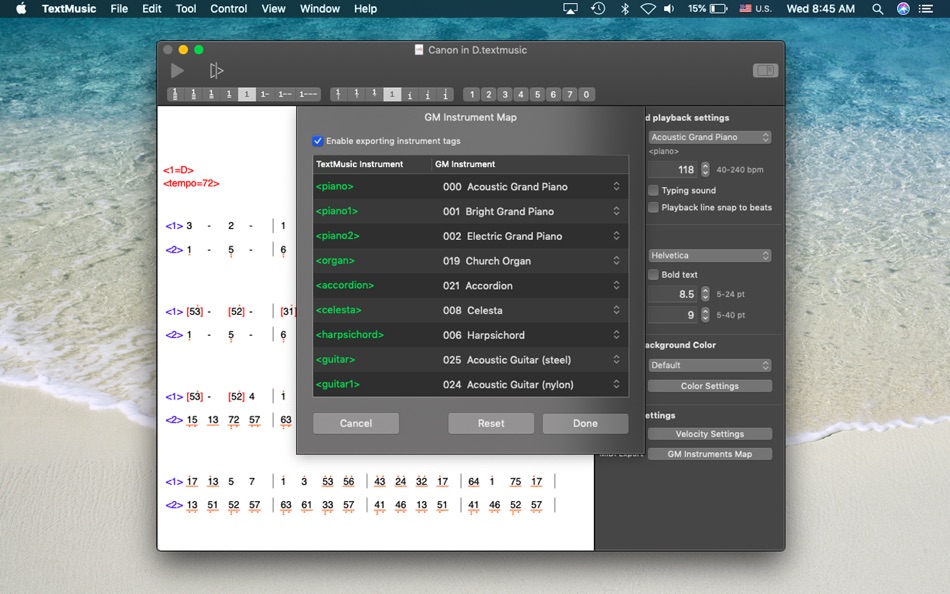Select the two-dots-below octave
Screen dimensions: 950x594
(x=356, y=95)
